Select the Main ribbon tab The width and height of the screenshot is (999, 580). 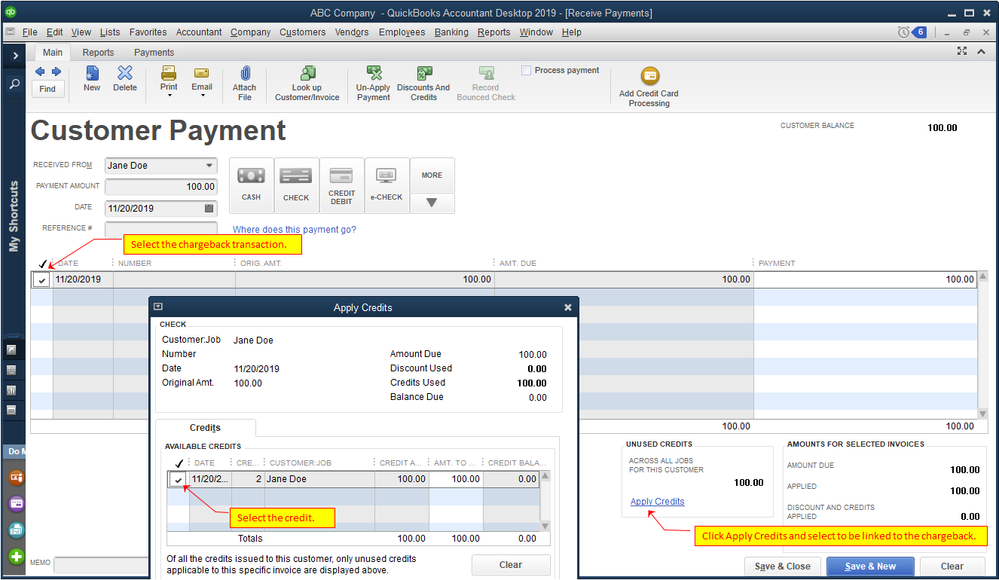click(52, 52)
